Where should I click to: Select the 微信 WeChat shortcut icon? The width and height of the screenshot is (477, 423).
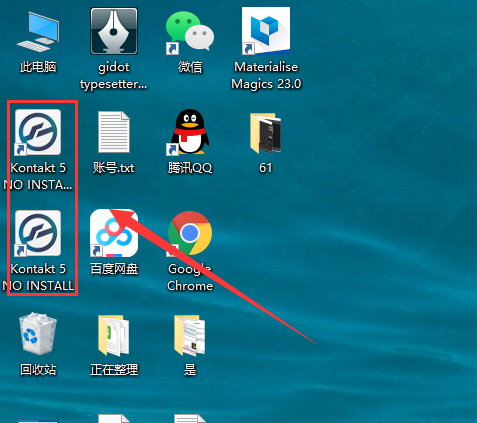(190, 32)
